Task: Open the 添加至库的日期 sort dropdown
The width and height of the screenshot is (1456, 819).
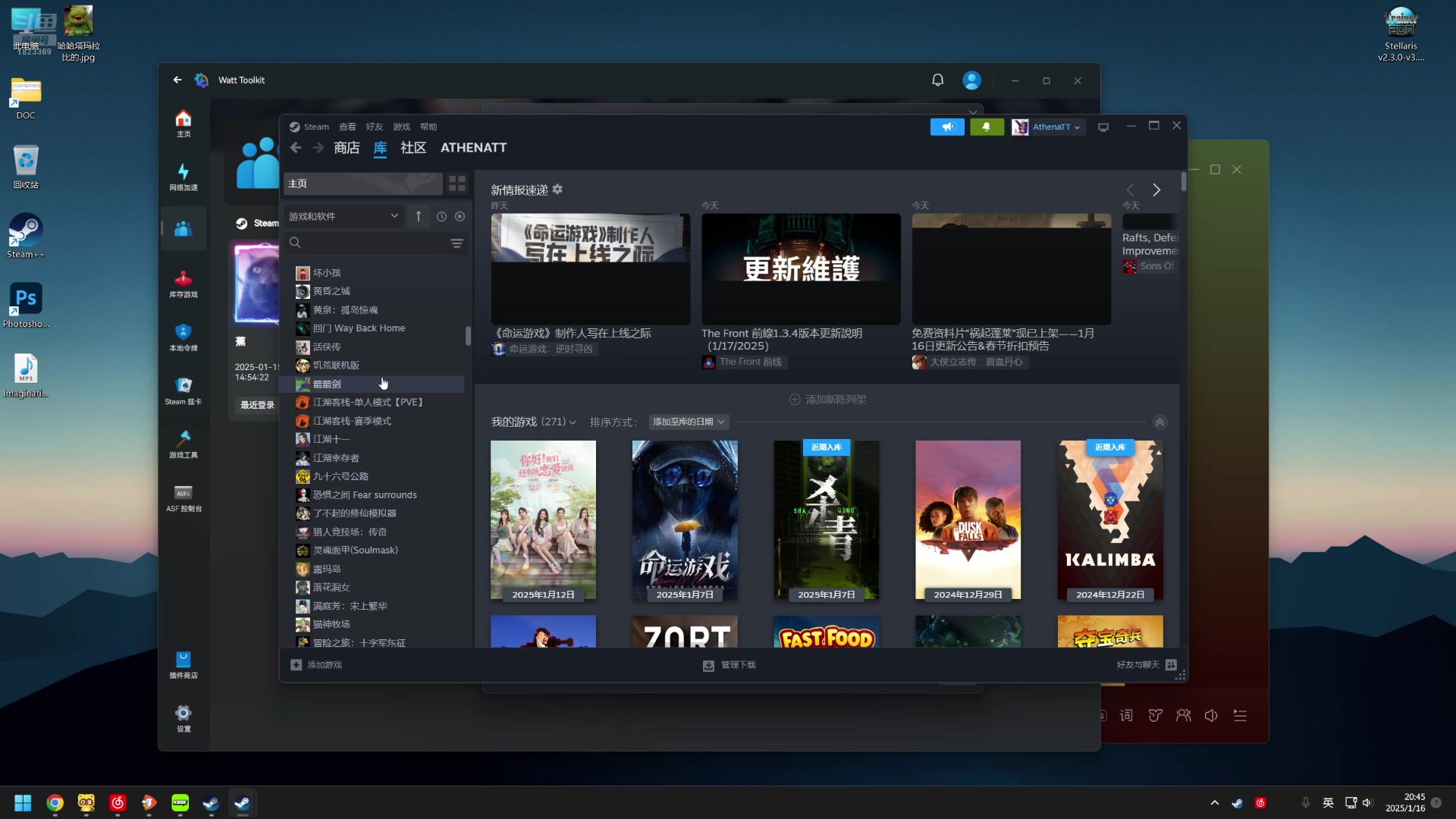Action: click(689, 422)
